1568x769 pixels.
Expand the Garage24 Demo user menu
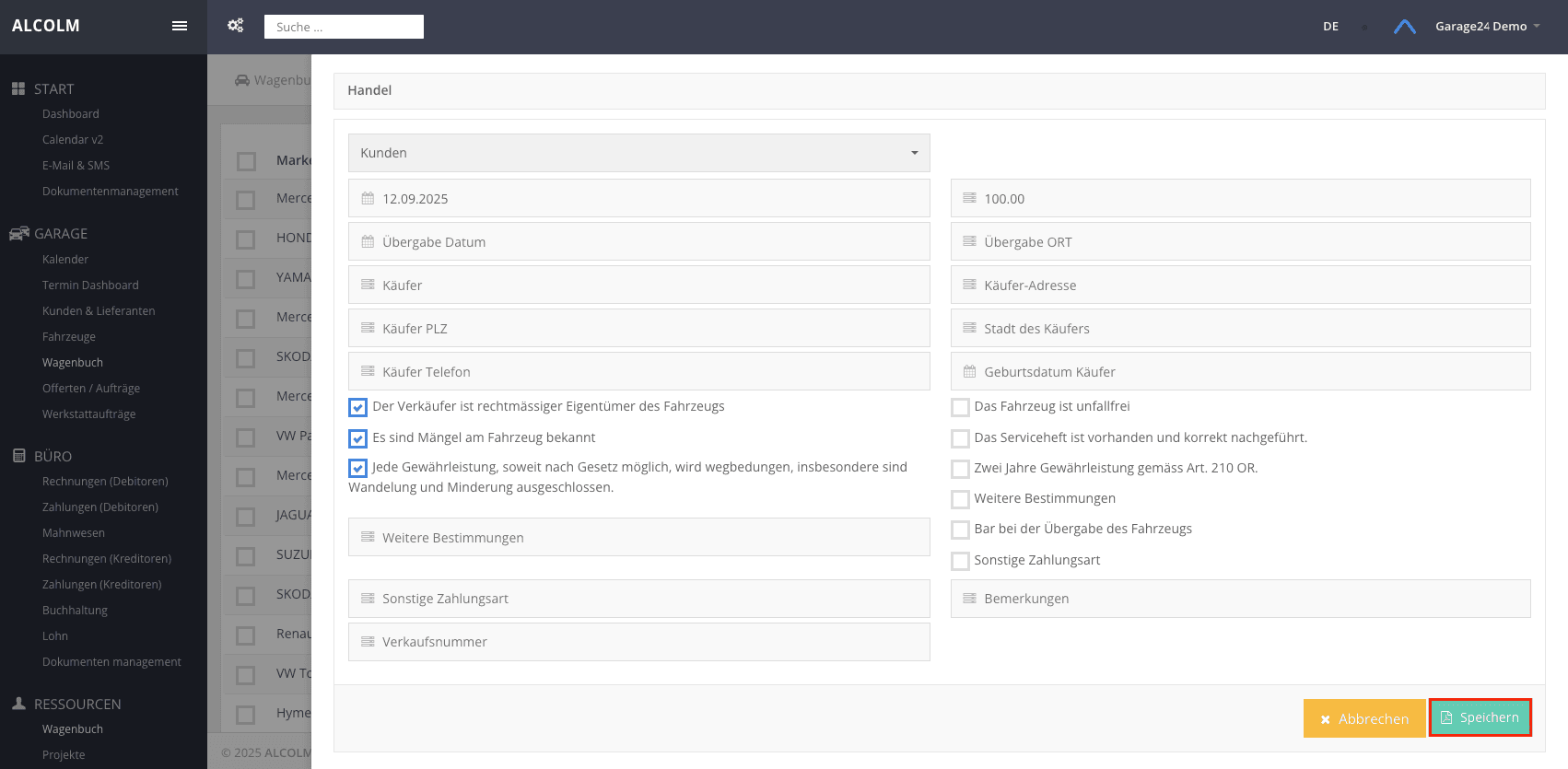tap(1487, 27)
